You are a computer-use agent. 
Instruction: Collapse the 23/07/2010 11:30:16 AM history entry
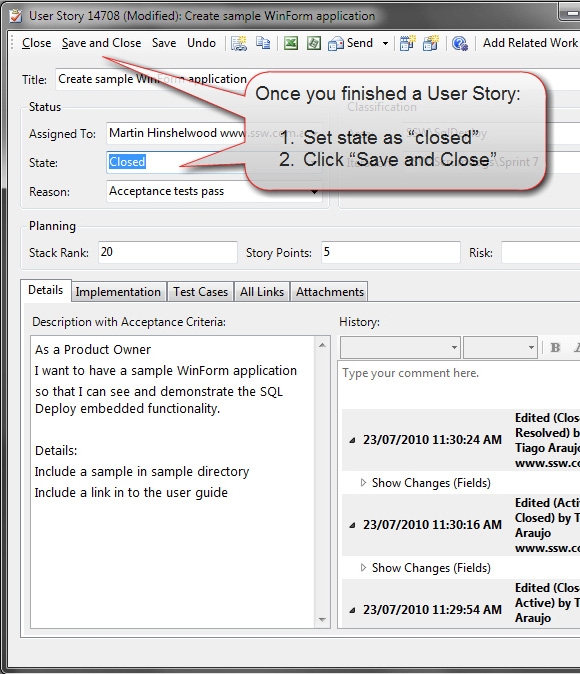pyautogui.click(x=352, y=525)
